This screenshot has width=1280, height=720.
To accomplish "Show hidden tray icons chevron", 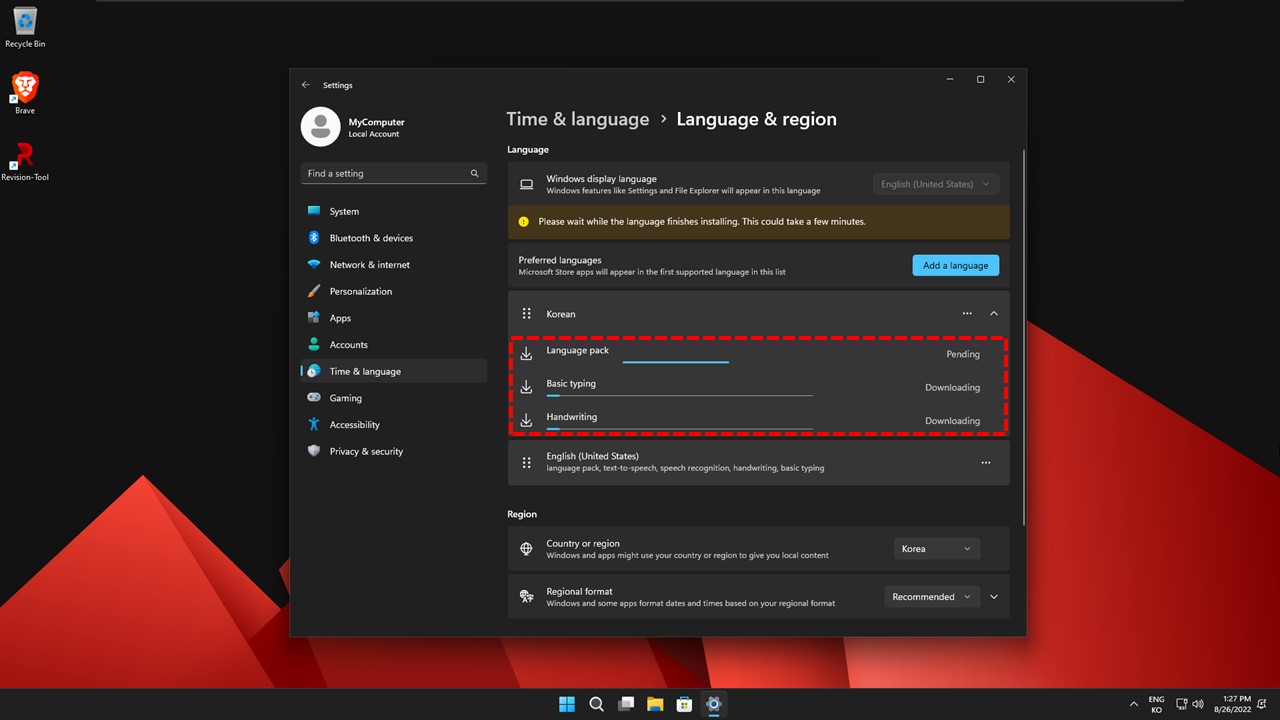I will tap(1133, 704).
